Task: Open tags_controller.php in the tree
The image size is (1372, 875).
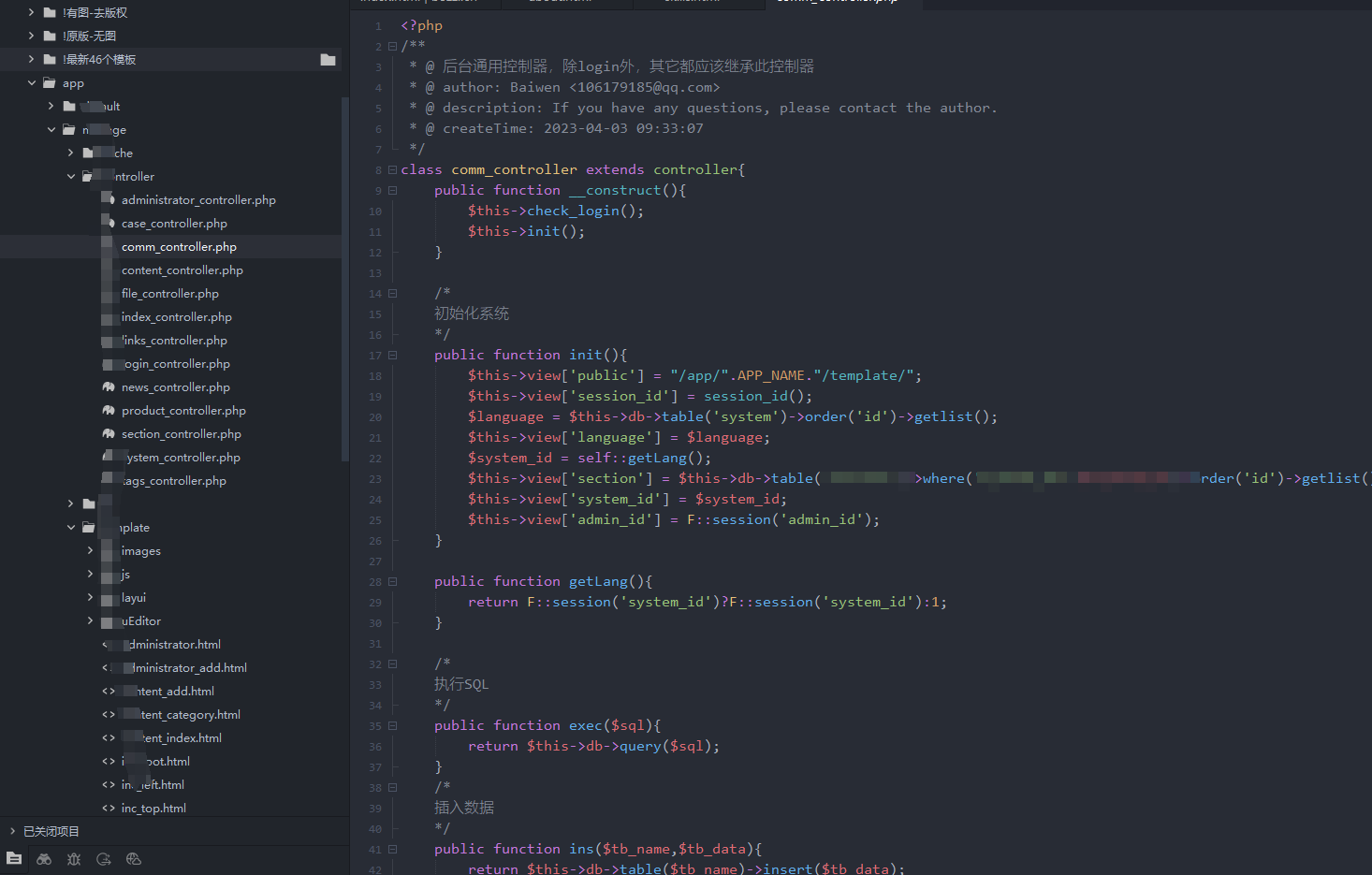Action: pos(174,480)
